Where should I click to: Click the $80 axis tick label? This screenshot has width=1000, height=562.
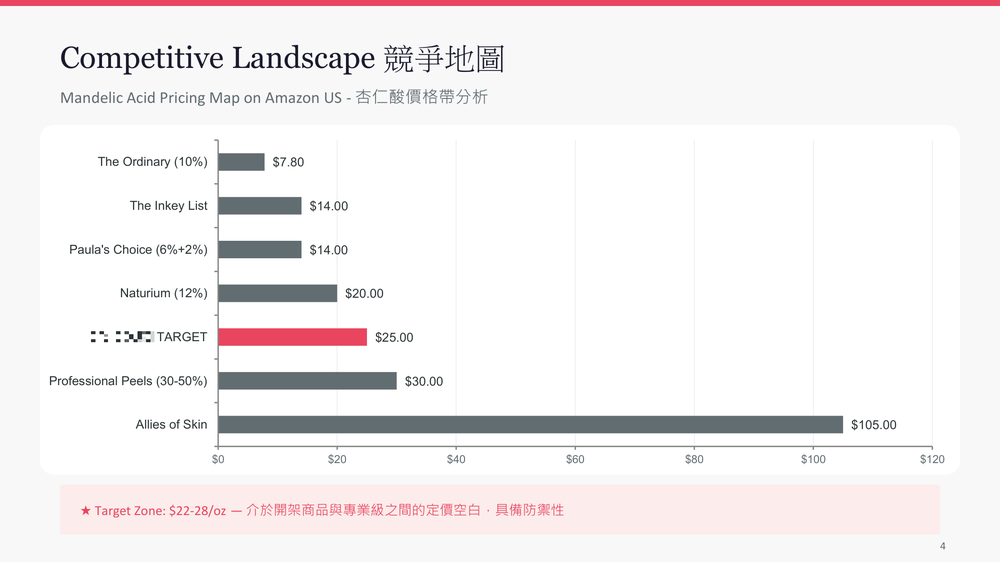(695, 459)
